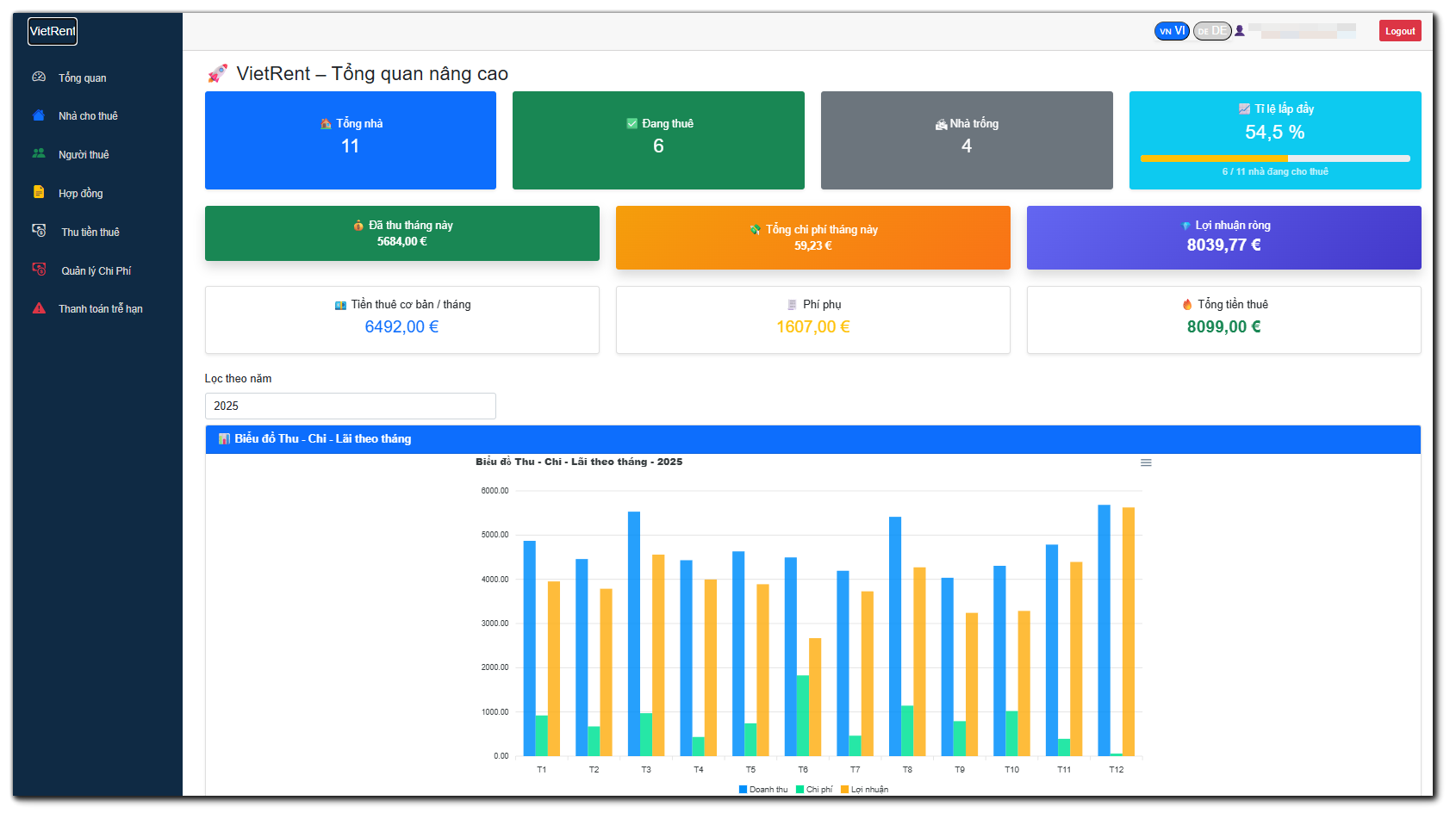1456x819 pixels.
Task: Click the Nhà cho thuê house icon
Action: 38,115
